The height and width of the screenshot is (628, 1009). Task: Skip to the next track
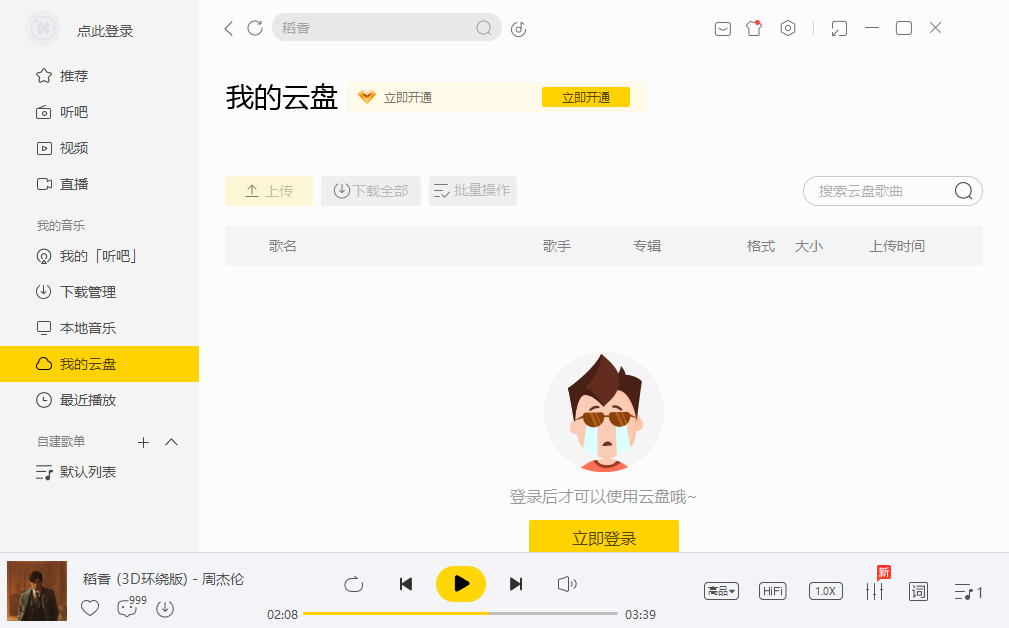(515, 584)
